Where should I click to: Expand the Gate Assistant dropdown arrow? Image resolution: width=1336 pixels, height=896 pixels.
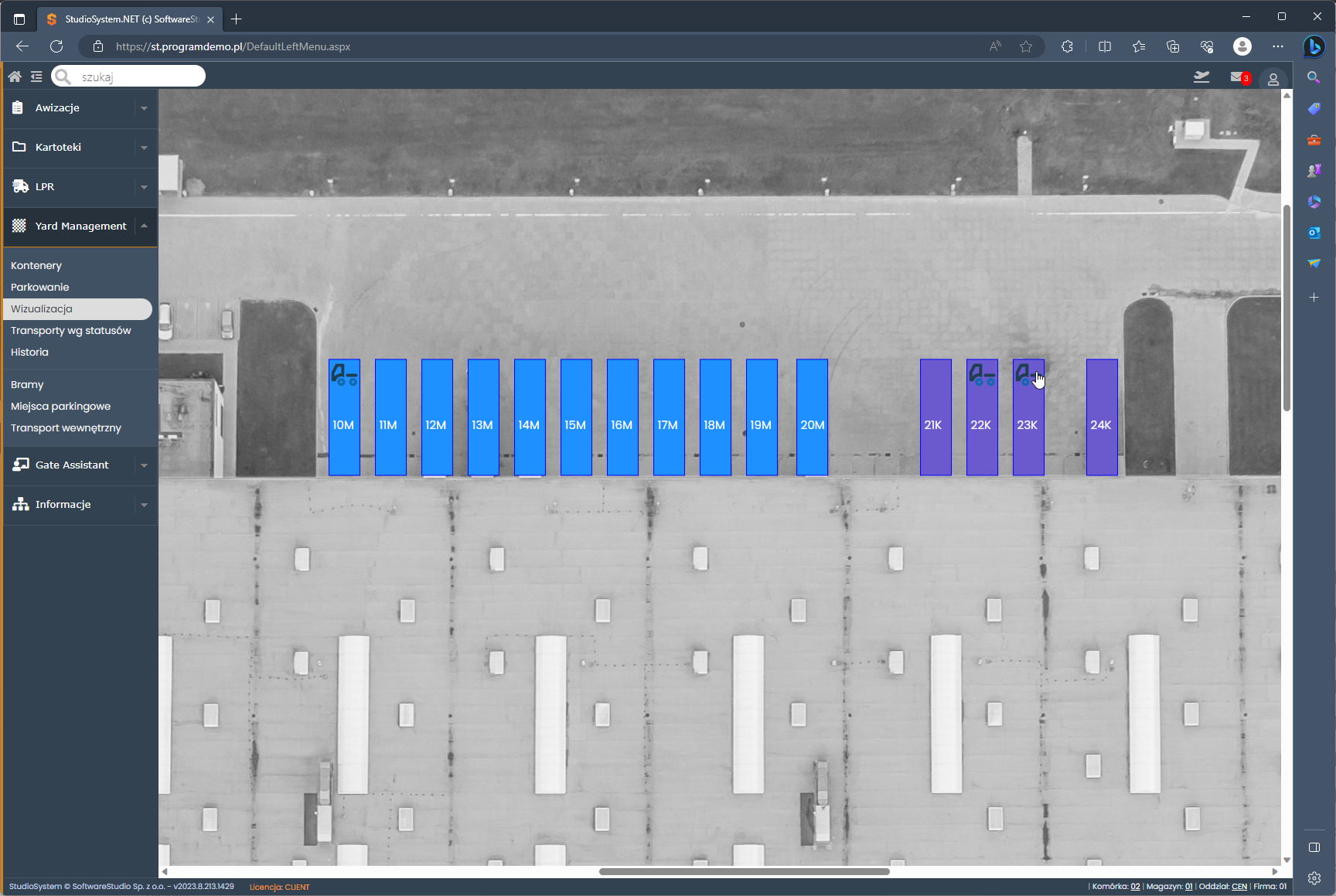click(144, 465)
